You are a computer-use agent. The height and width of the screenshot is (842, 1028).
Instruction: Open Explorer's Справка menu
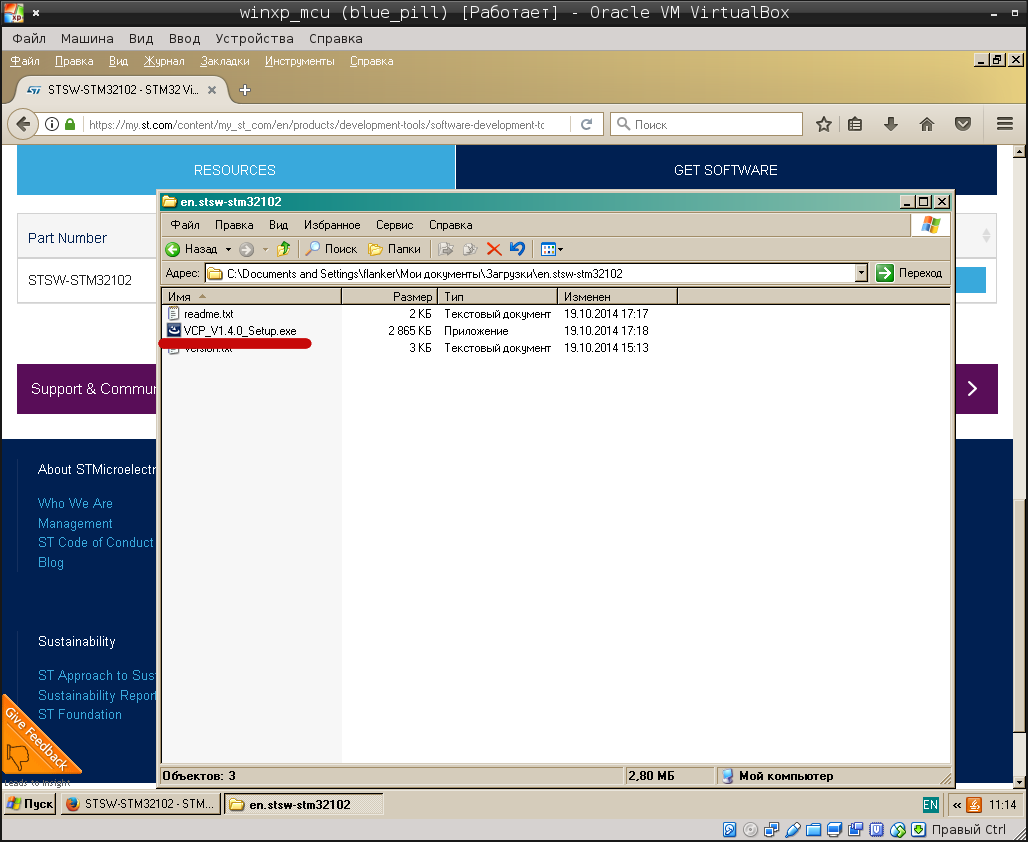(x=450, y=225)
